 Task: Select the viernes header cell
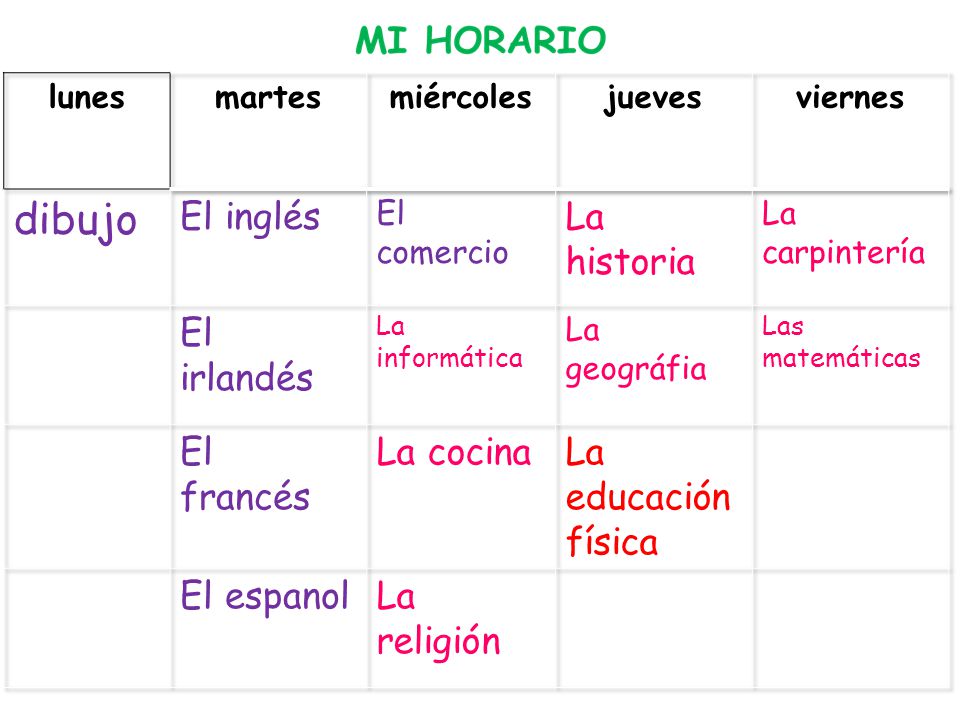[852, 132]
